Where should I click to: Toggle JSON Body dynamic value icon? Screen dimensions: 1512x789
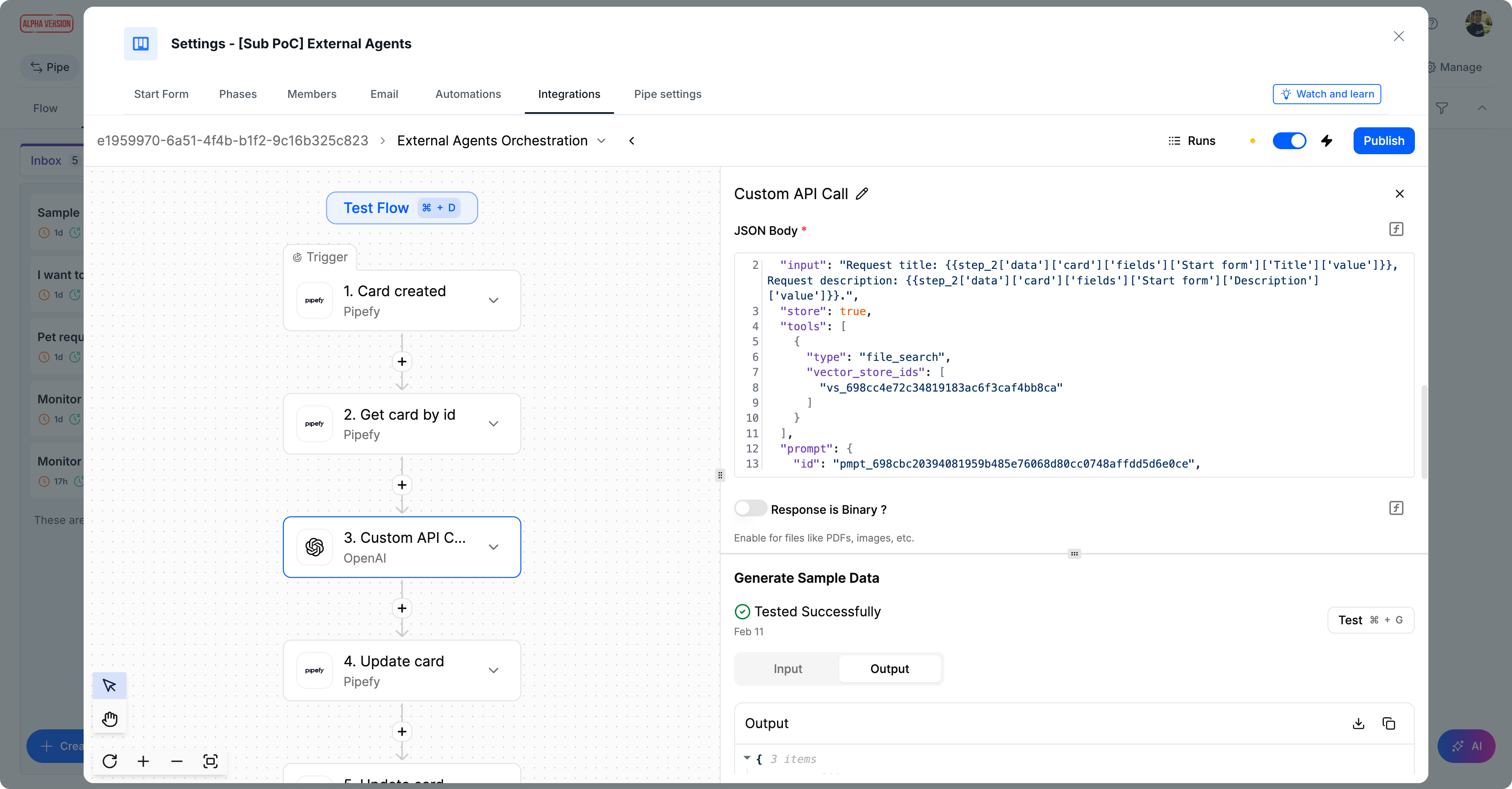1396,229
